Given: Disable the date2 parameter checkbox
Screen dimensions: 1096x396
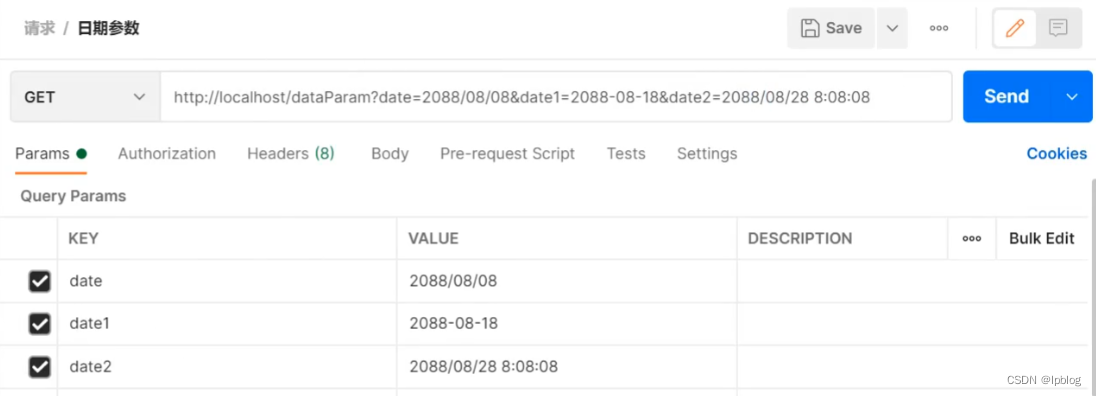Looking at the screenshot, I should 39,367.
